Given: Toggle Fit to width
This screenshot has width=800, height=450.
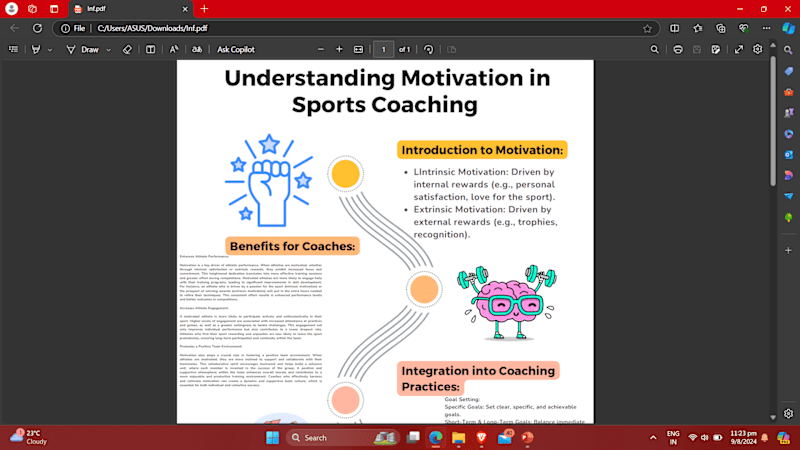Looking at the screenshot, I should coord(359,49).
